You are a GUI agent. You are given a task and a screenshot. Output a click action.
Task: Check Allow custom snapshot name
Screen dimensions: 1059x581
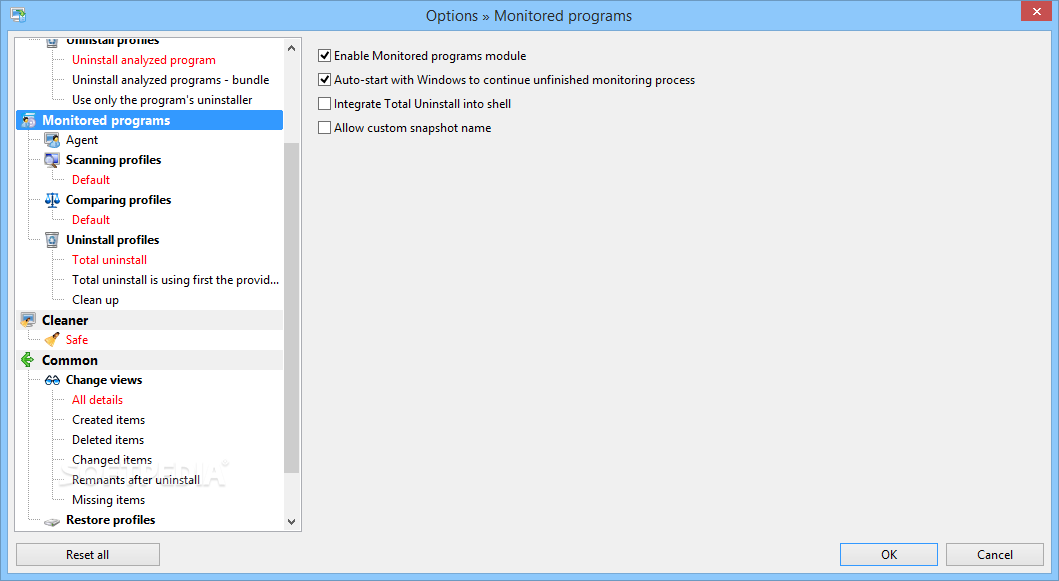pos(324,128)
